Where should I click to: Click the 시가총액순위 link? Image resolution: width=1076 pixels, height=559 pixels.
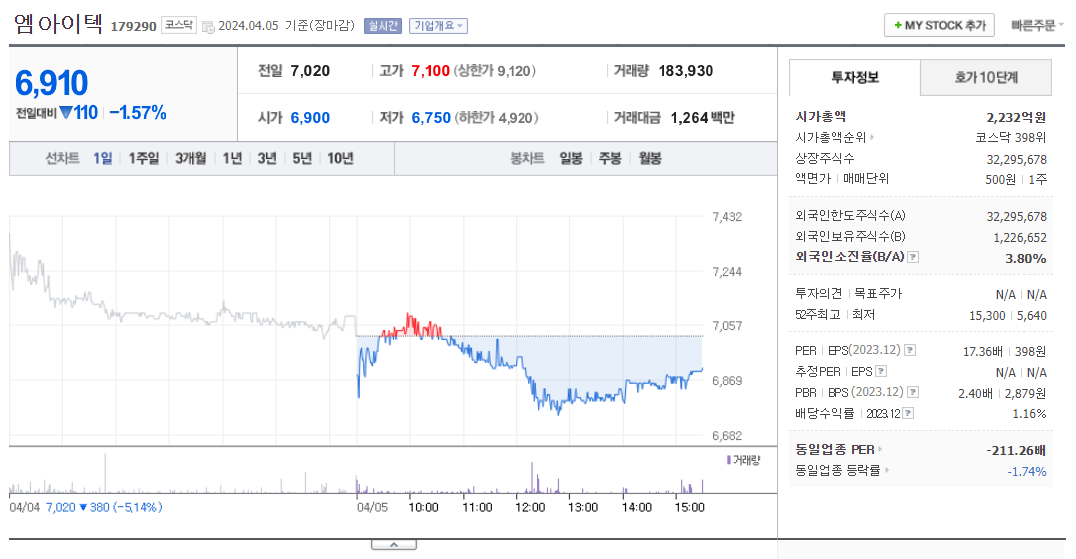coord(831,138)
